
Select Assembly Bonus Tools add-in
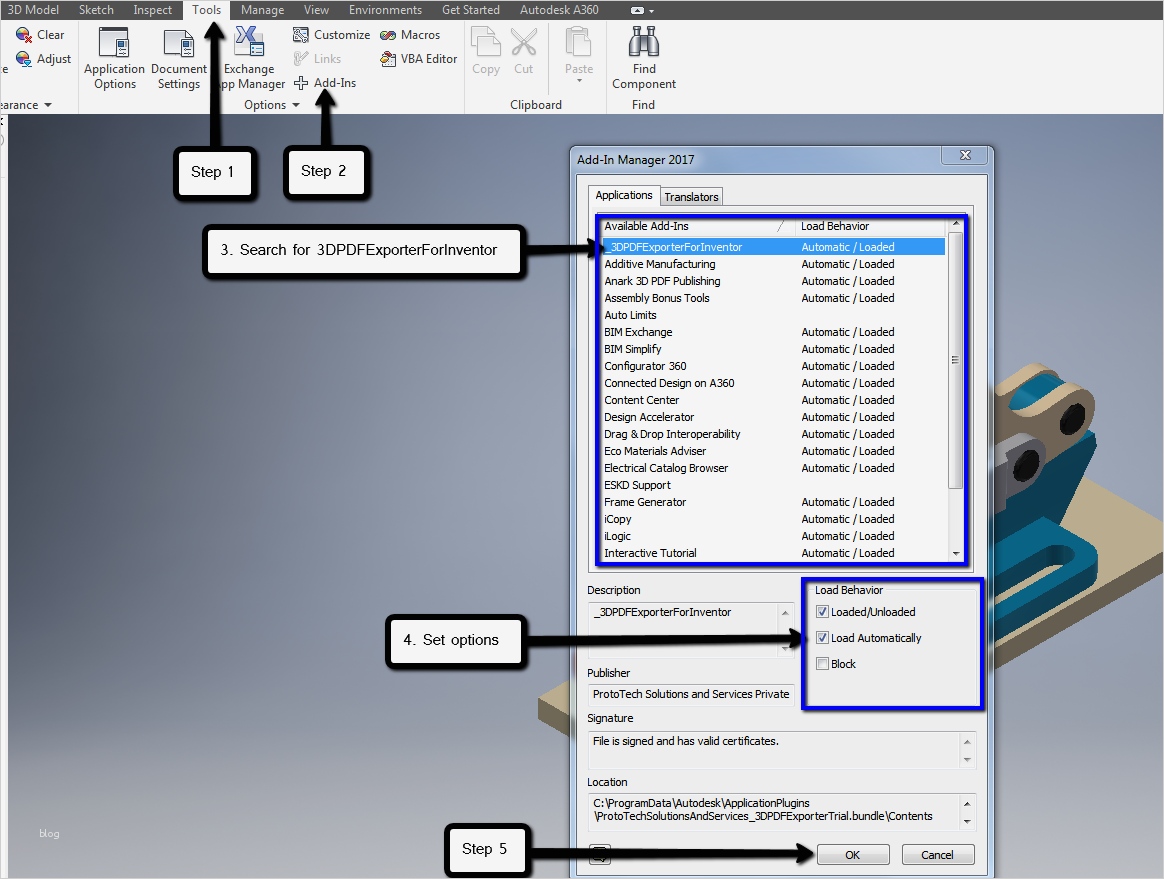(773, 298)
